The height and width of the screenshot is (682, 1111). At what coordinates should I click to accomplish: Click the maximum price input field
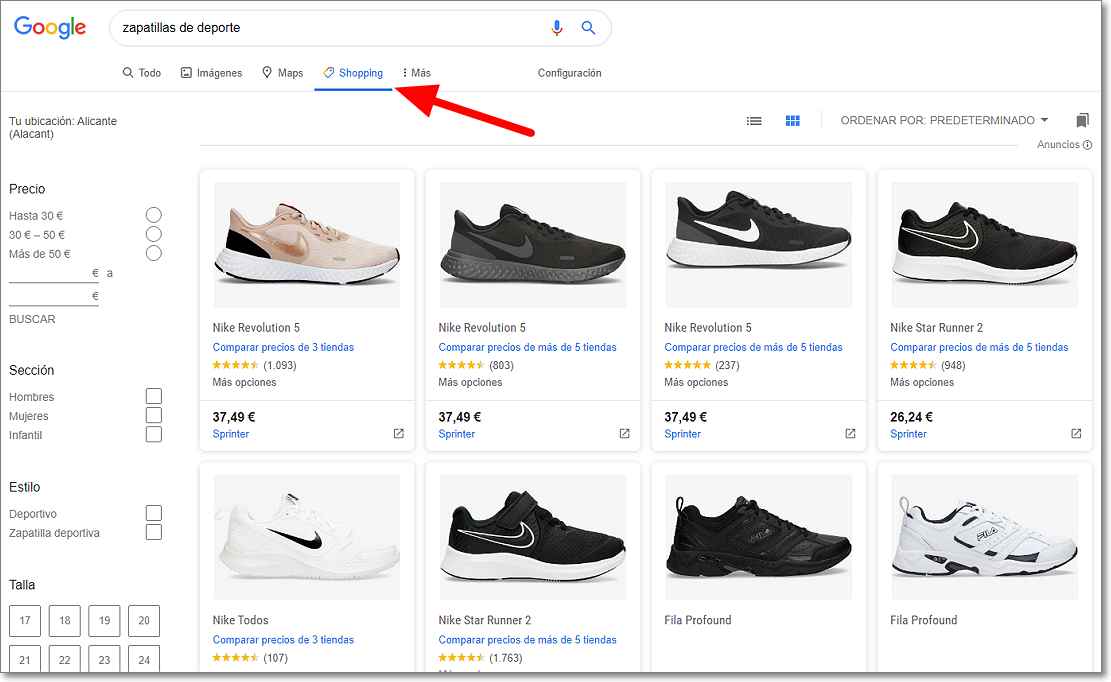point(53,296)
